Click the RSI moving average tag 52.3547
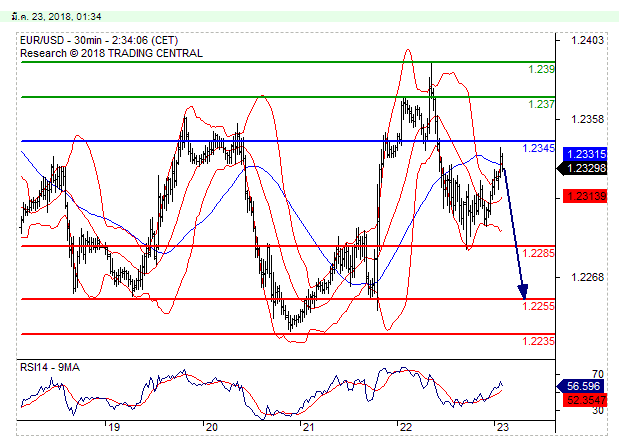619x445 pixels. pyautogui.click(x=585, y=400)
